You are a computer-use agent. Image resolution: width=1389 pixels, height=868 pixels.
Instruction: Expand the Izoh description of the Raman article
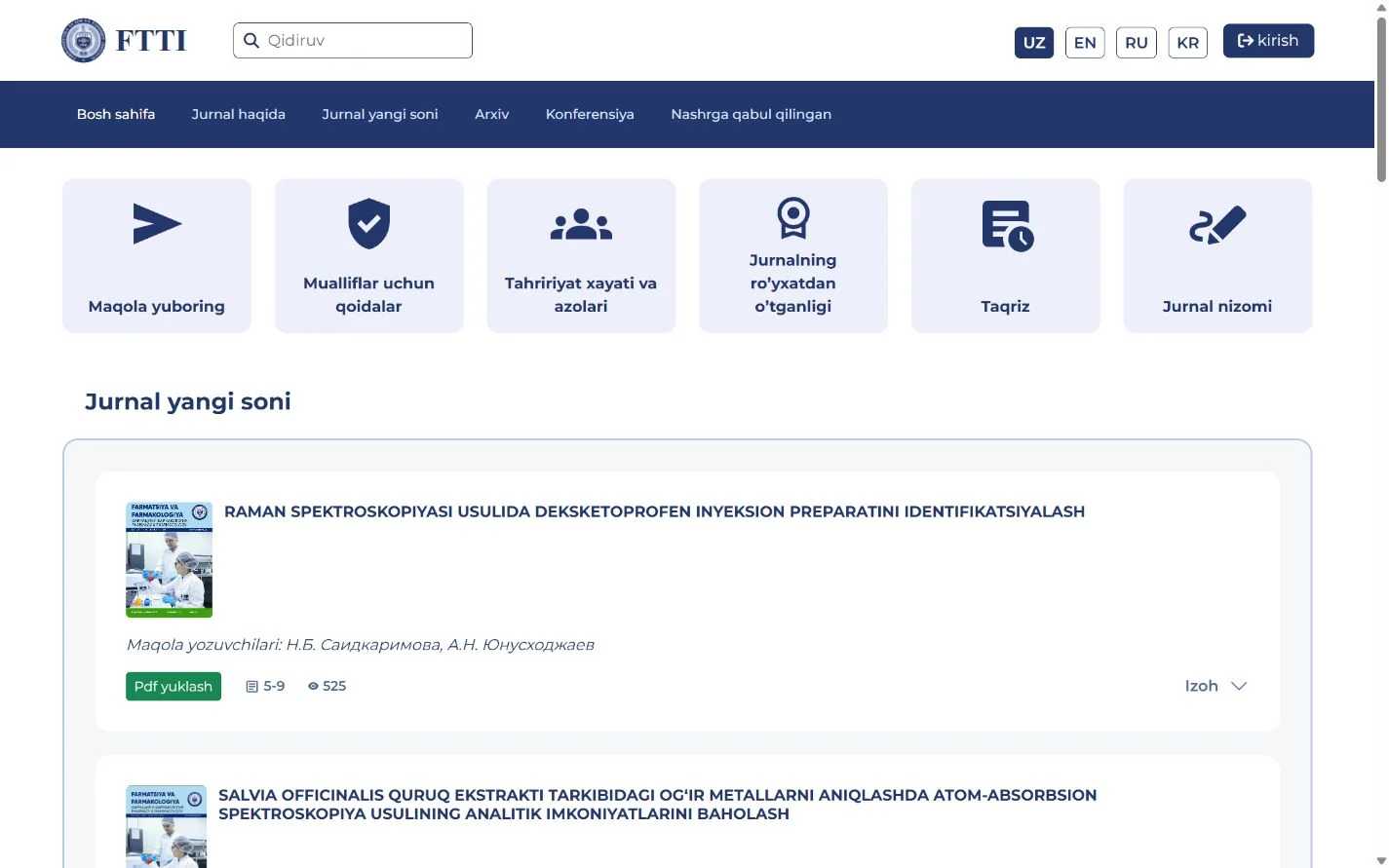[1215, 686]
